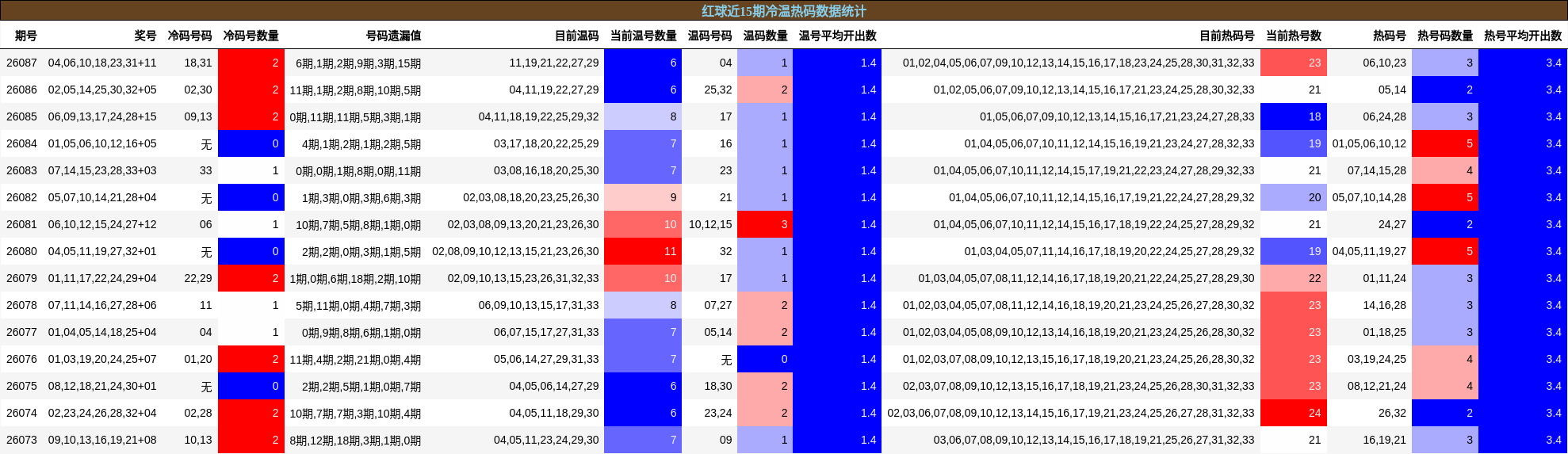Select period number 26085
The width and height of the screenshot is (1568, 454).
(x=21, y=116)
